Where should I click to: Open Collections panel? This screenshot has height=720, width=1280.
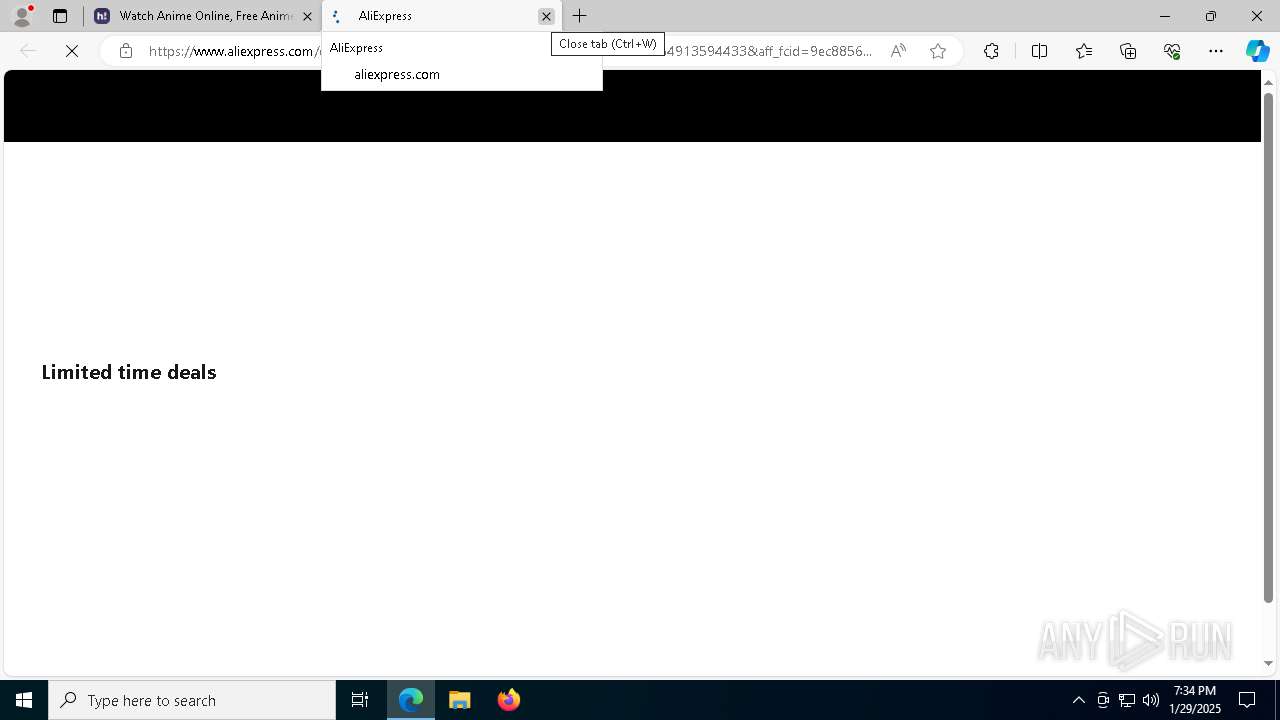[x=1128, y=51]
